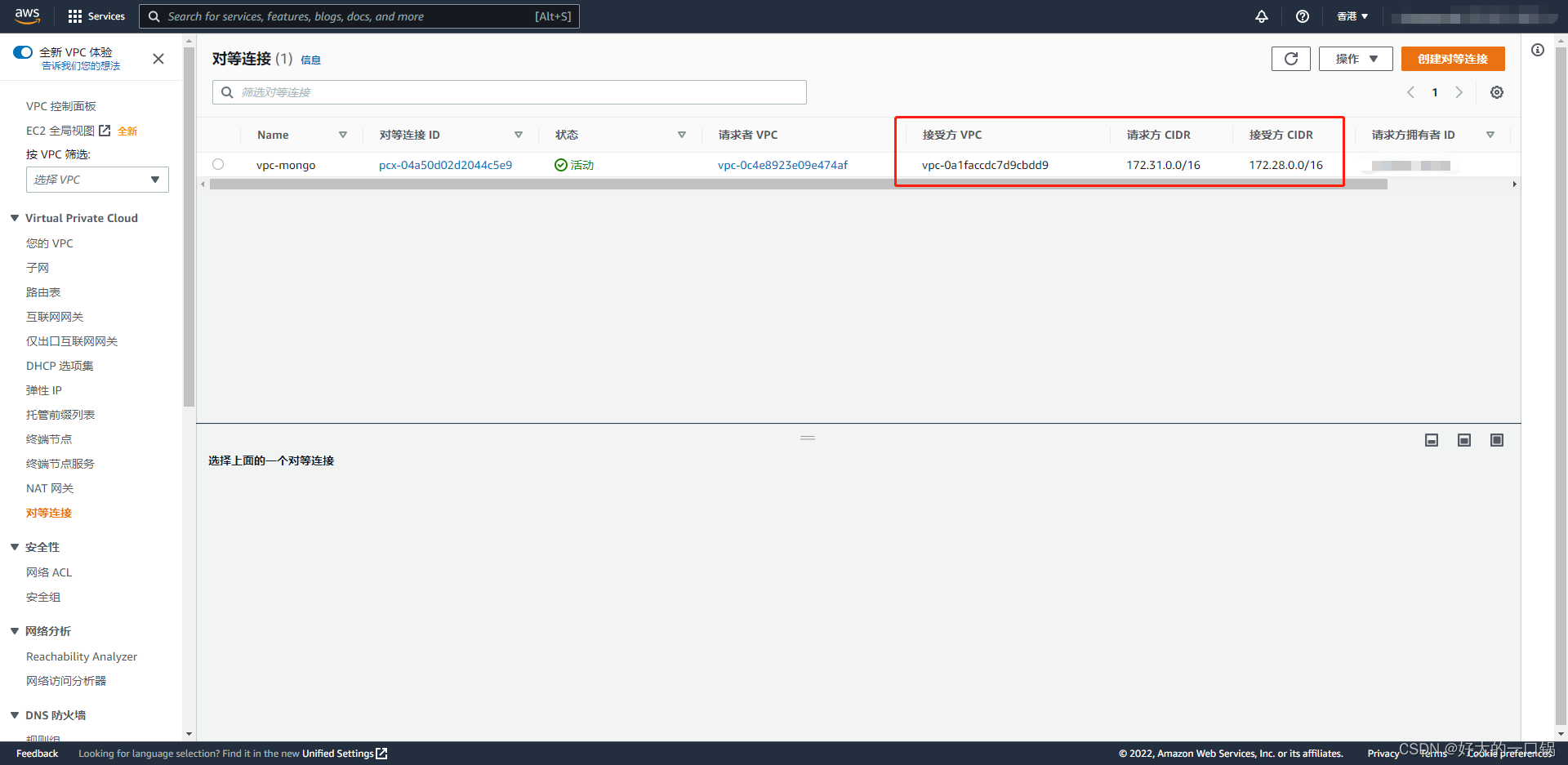Open the AWS help panel
This screenshot has height=765, width=1568.
click(x=1303, y=16)
